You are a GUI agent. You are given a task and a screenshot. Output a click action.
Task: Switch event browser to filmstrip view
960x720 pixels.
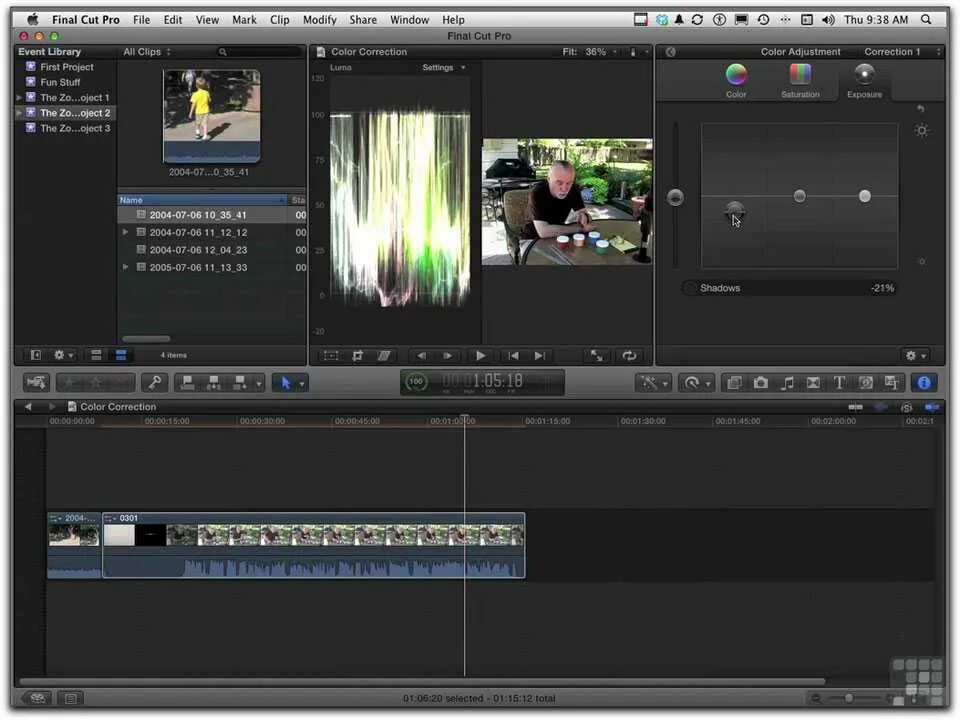(x=96, y=355)
